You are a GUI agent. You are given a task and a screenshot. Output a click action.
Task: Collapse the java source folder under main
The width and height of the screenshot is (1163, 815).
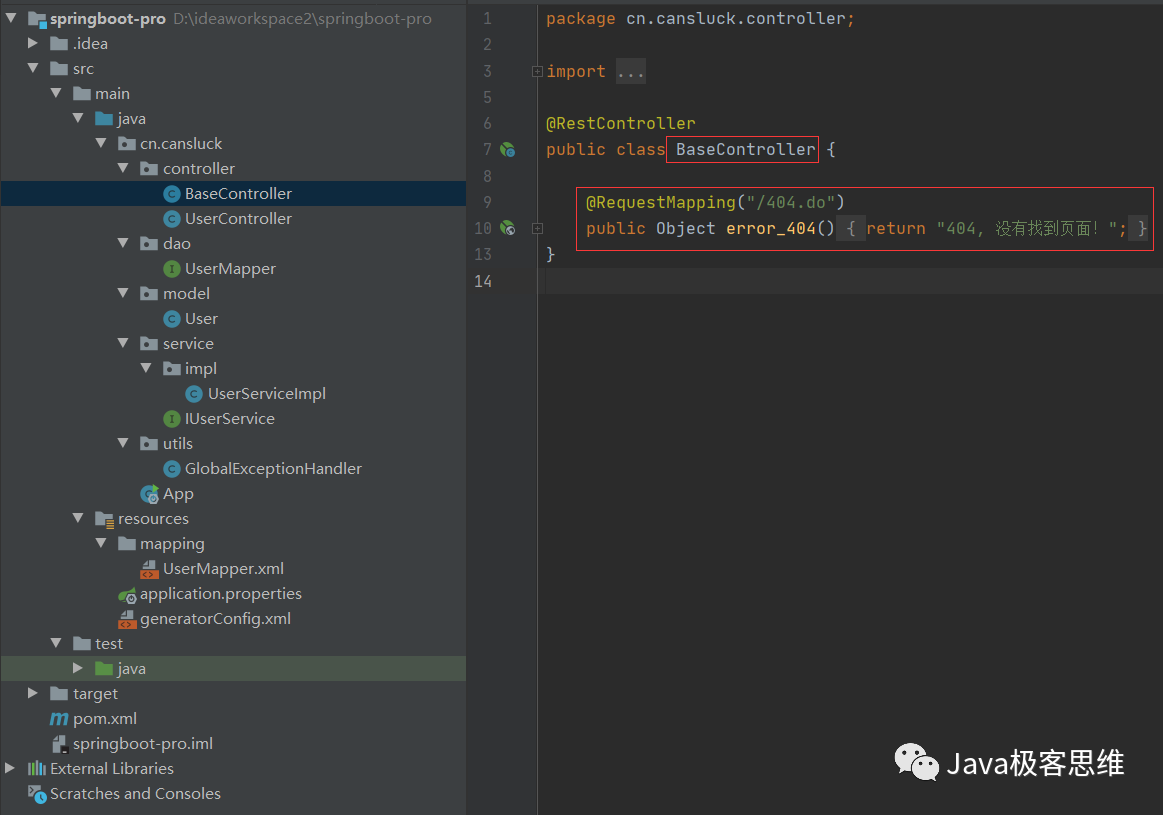78,118
